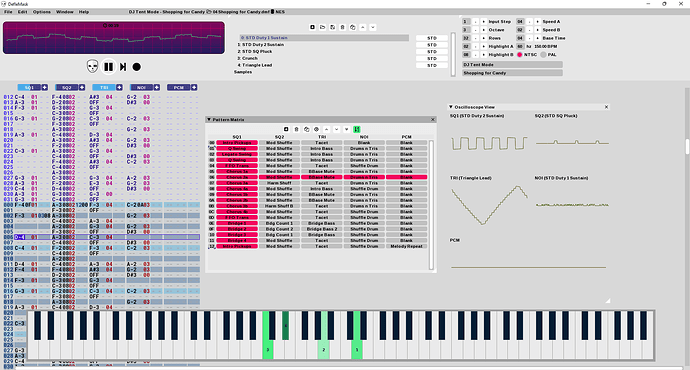Screen dimensions: 690x370
Task: Delete instrument using the trash icon
Action: pyautogui.click(x=342, y=27)
